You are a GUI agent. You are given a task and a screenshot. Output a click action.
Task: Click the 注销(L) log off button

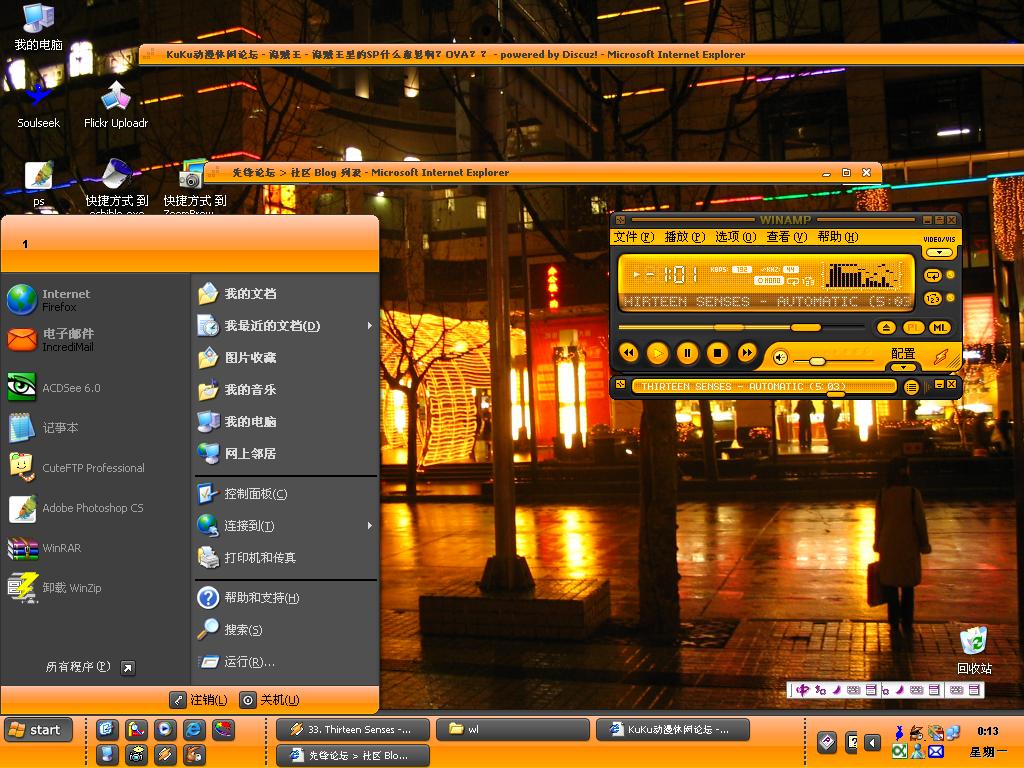199,700
